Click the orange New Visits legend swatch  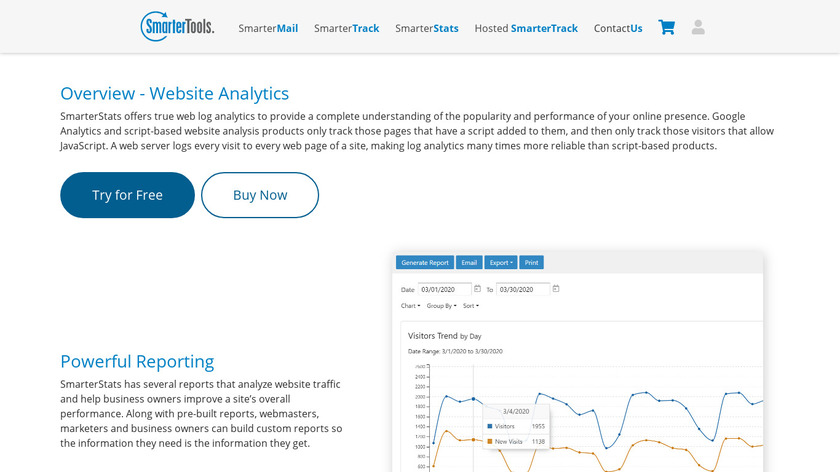point(490,441)
